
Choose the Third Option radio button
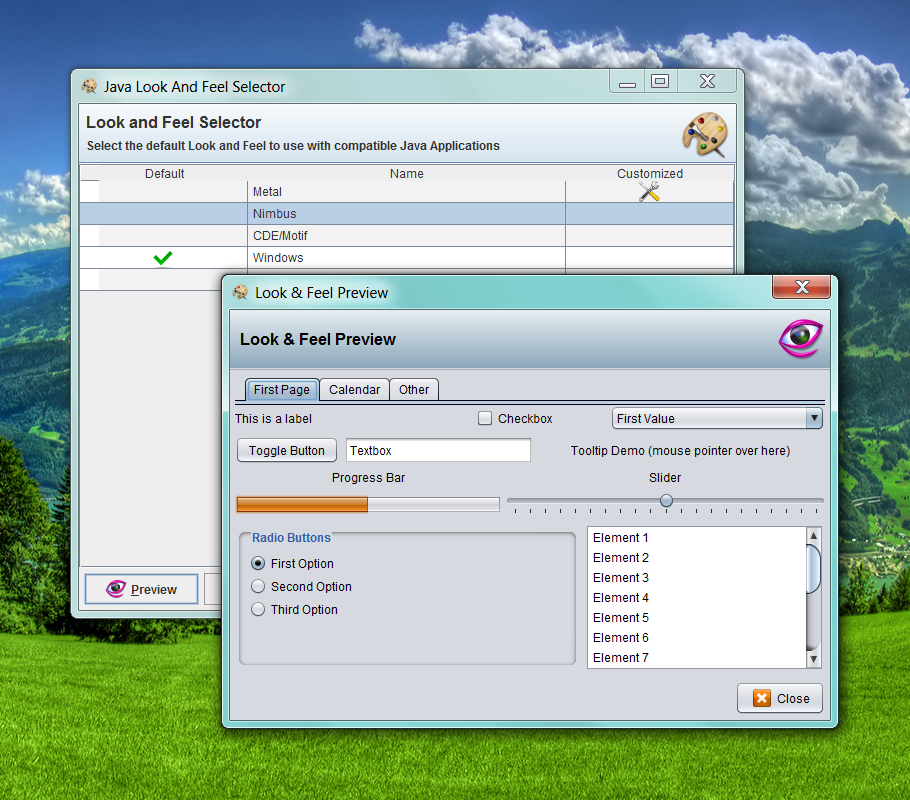(x=258, y=609)
